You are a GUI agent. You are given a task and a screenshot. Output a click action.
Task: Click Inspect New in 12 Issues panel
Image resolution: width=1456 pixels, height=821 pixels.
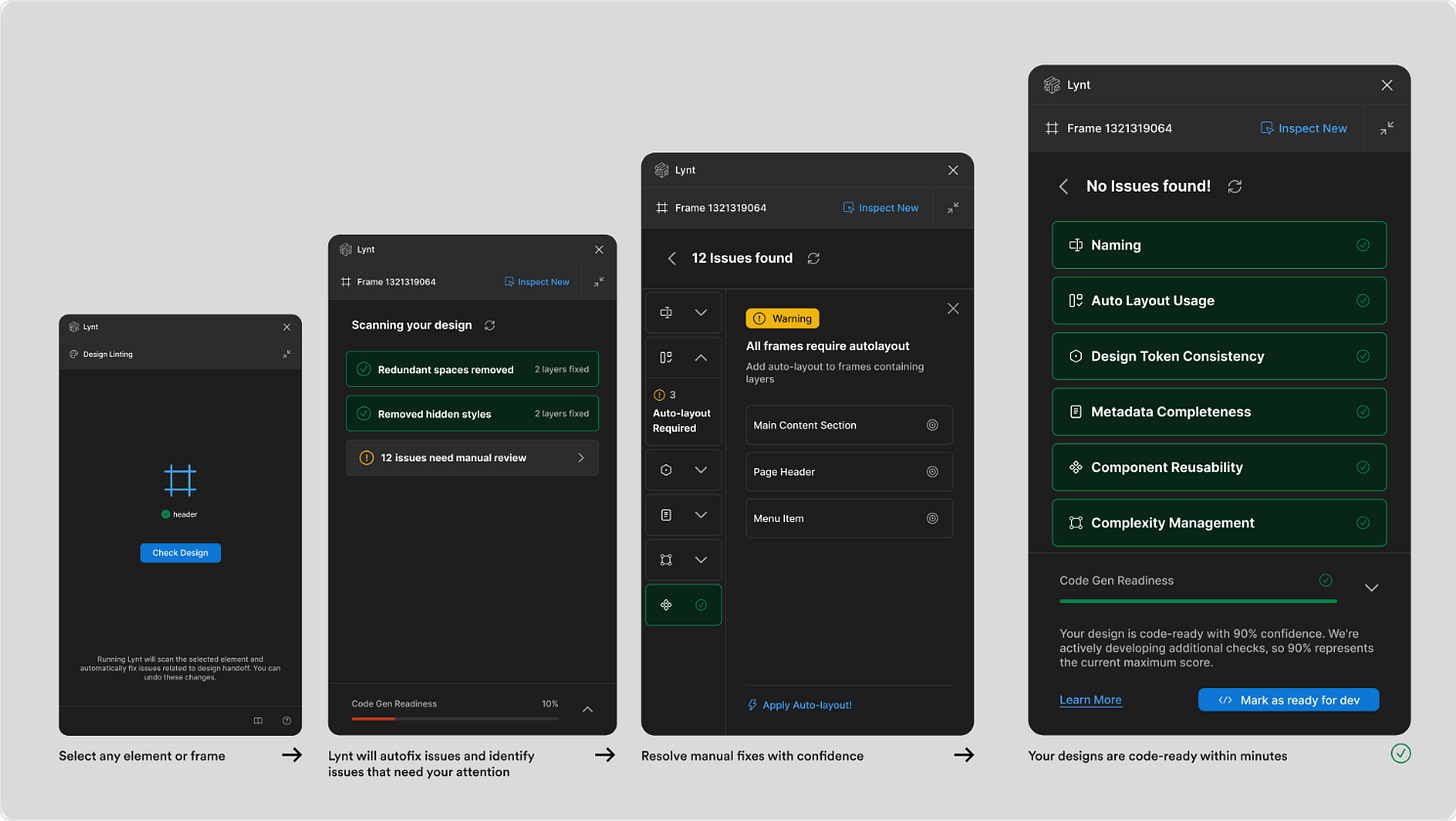click(881, 208)
